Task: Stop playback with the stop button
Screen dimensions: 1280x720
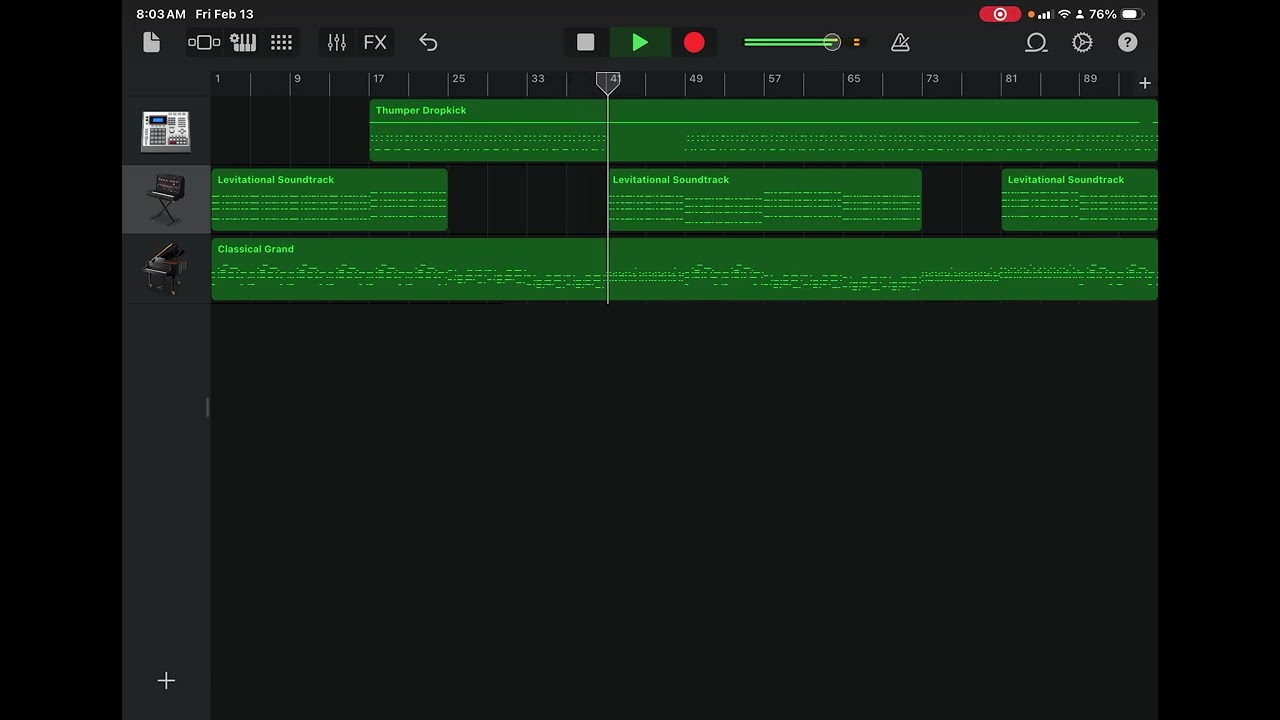Action: point(586,42)
